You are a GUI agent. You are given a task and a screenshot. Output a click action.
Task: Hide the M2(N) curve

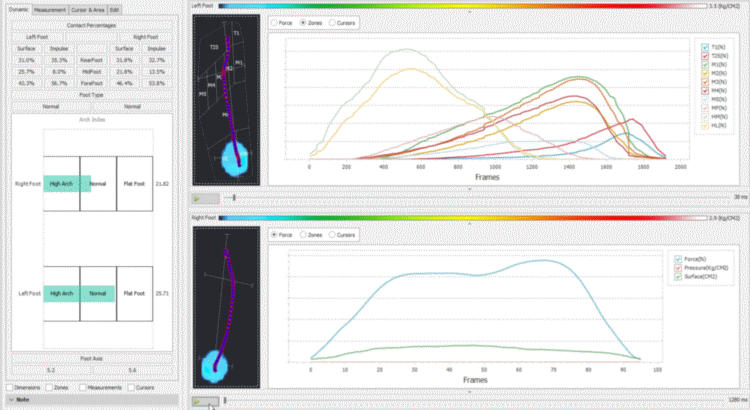(x=705, y=73)
